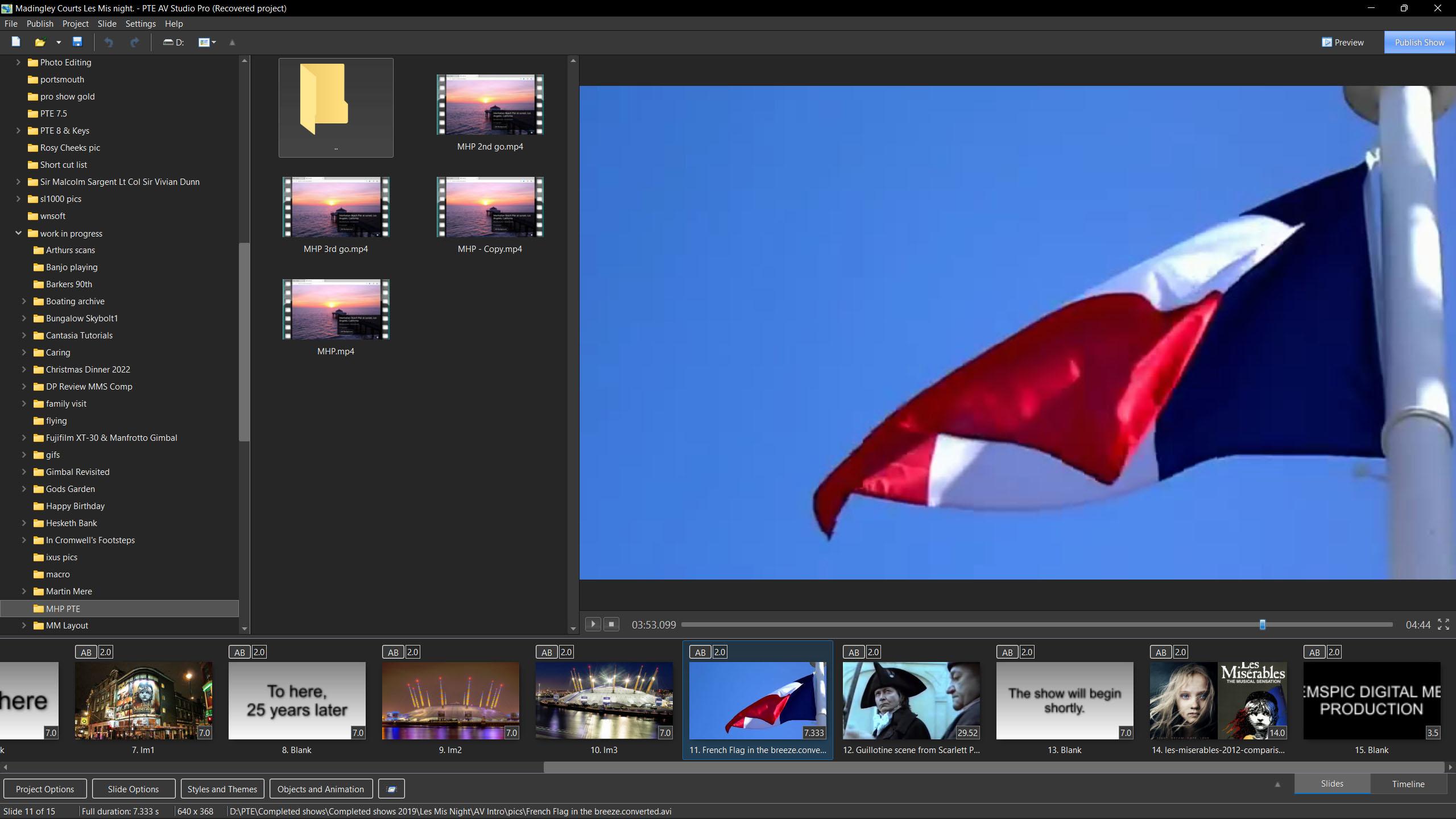Open Project Options
Image resolution: width=1456 pixels, height=819 pixels.
click(45, 789)
